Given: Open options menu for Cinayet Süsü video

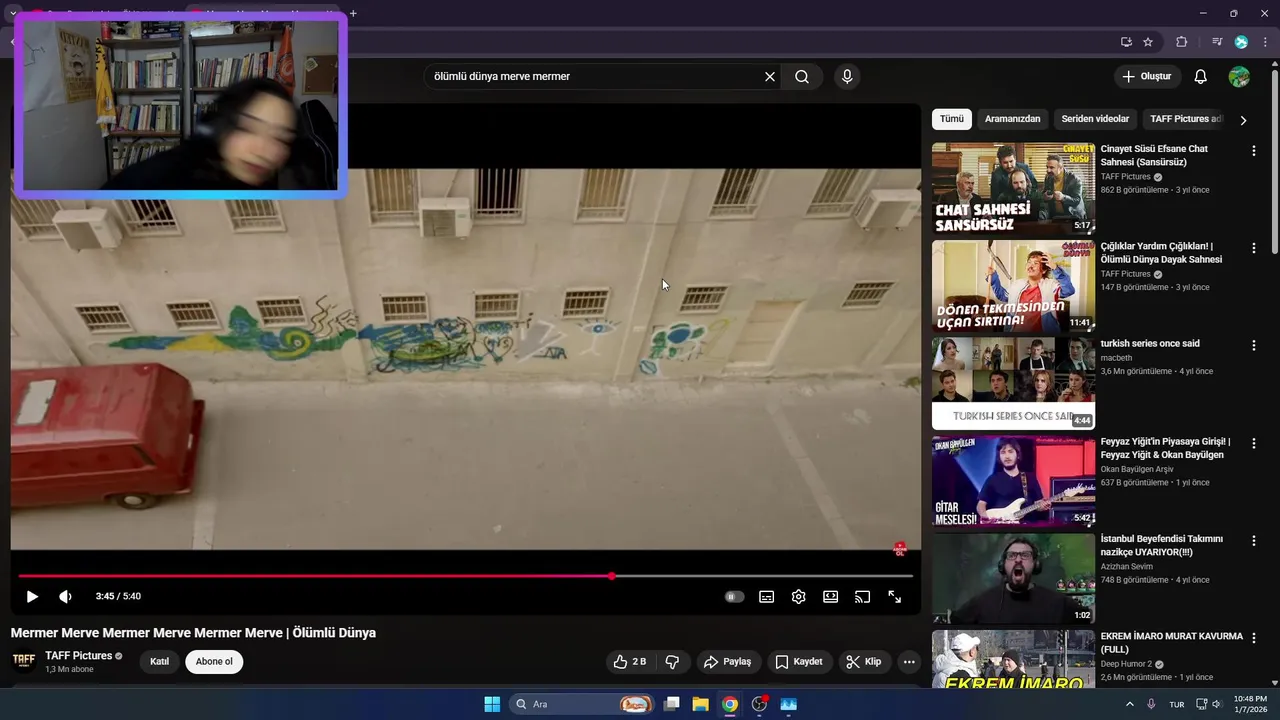Looking at the screenshot, I should [x=1254, y=151].
